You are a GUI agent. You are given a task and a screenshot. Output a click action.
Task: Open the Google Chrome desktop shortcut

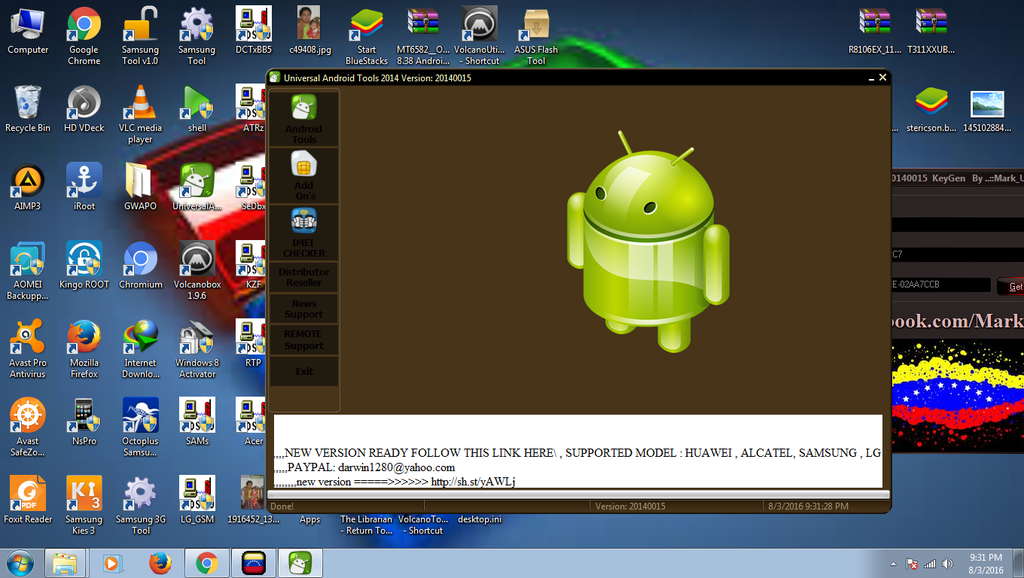[84, 36]
